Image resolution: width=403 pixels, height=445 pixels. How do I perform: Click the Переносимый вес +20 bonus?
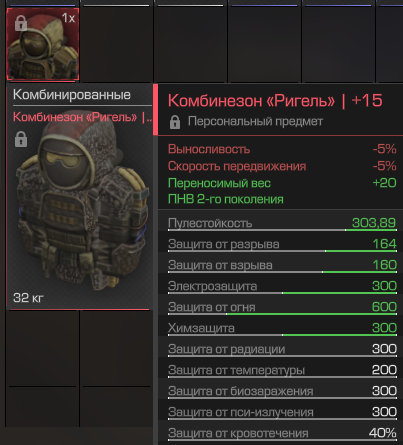[282, 183]
